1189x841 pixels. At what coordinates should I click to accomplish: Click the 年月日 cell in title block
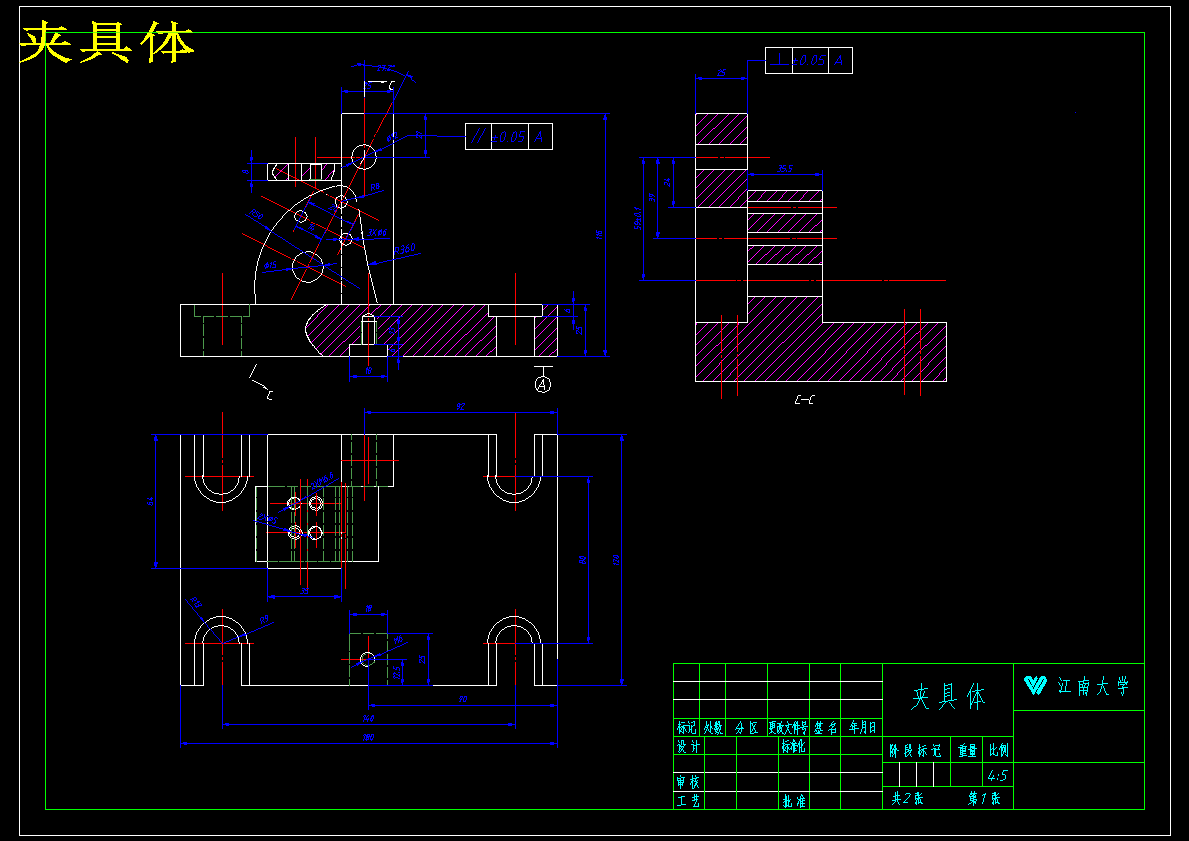click(x=862, y=728)
